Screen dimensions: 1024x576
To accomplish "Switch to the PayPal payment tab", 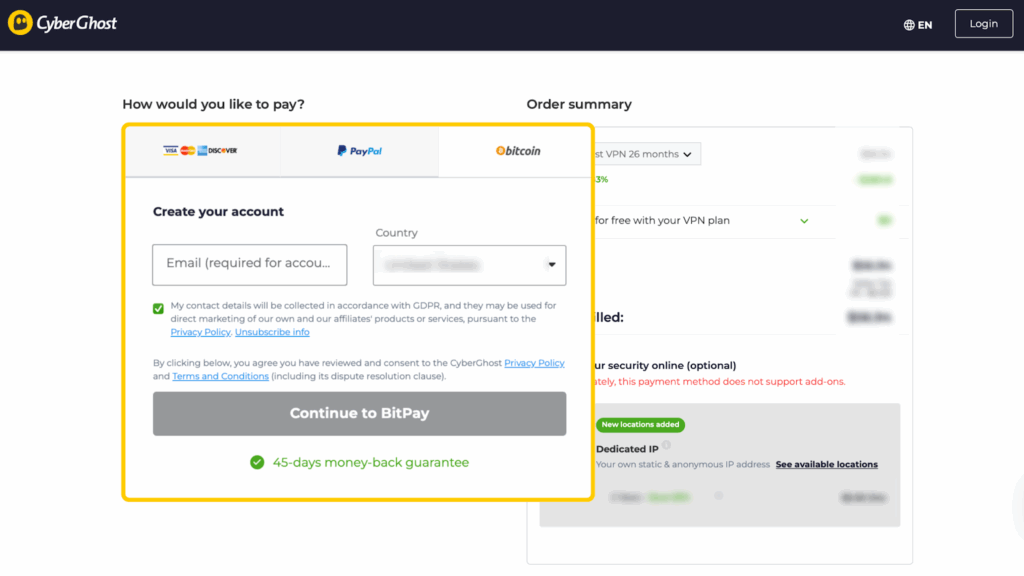I will click(359, 151).
